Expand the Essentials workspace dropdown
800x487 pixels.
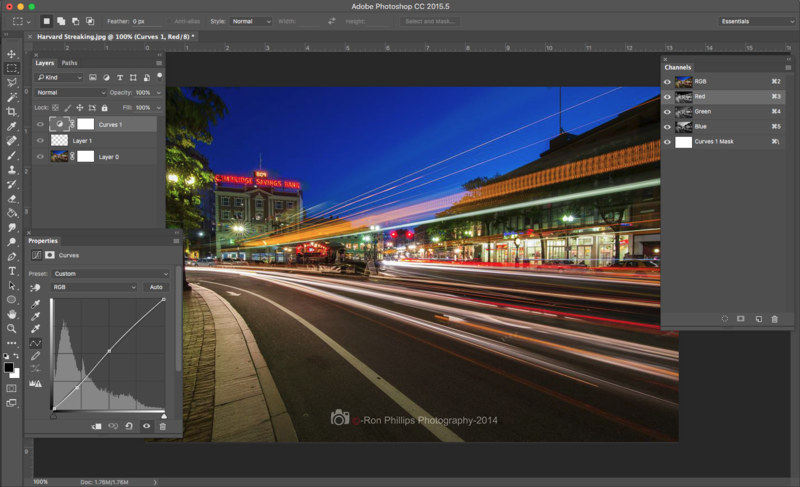coord(756,21)
